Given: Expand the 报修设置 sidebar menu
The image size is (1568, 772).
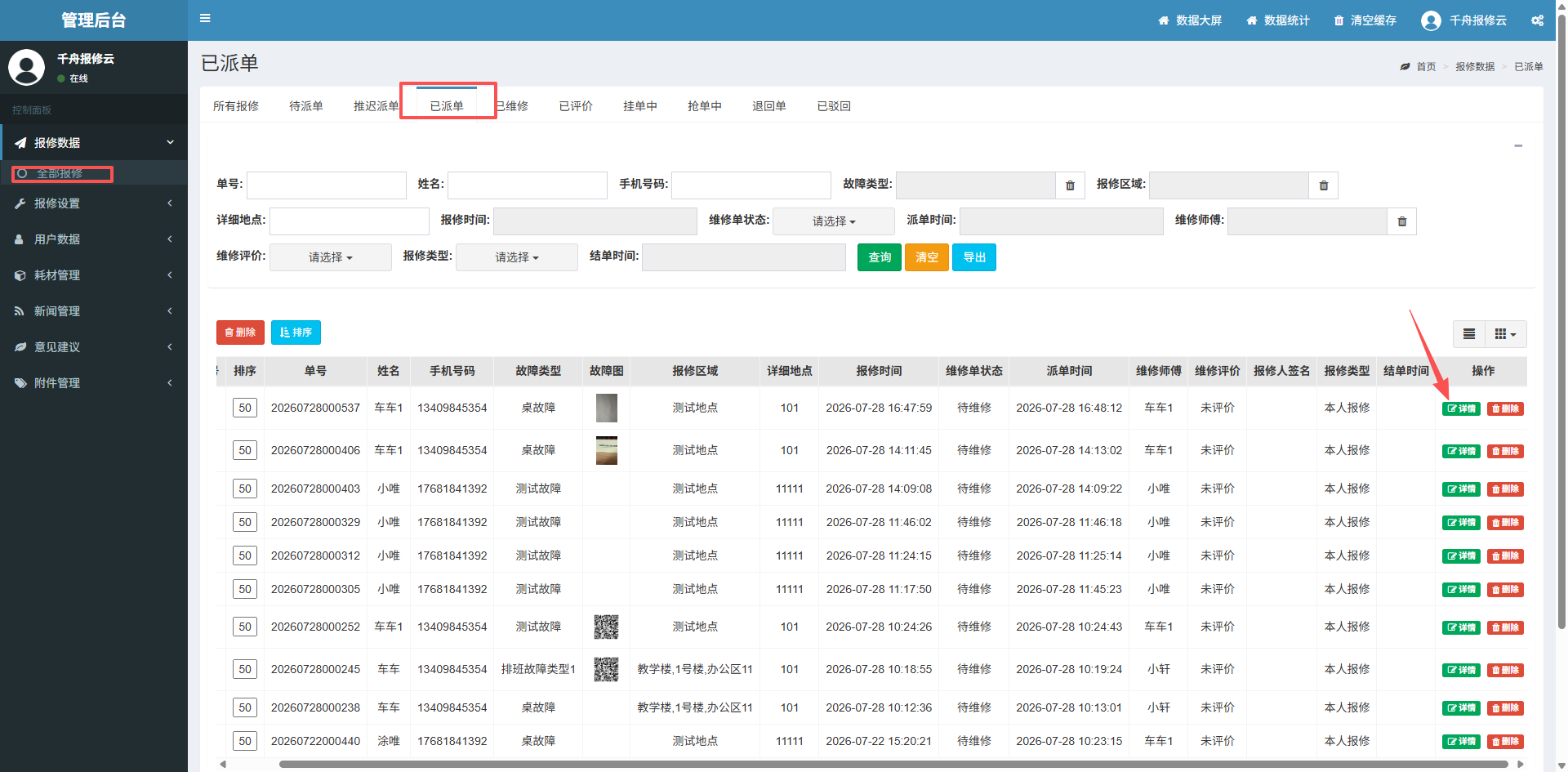Looking at the screenshot, I should tap(94, 203).
